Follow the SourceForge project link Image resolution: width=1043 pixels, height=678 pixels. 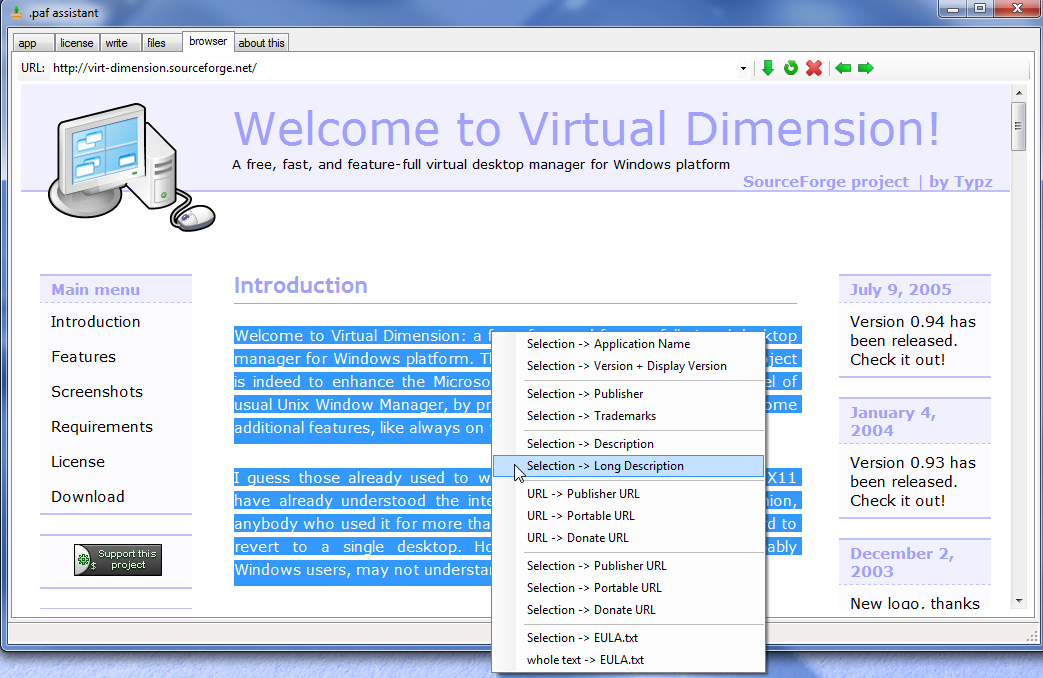pyautogui.click(x=825, y=182)
